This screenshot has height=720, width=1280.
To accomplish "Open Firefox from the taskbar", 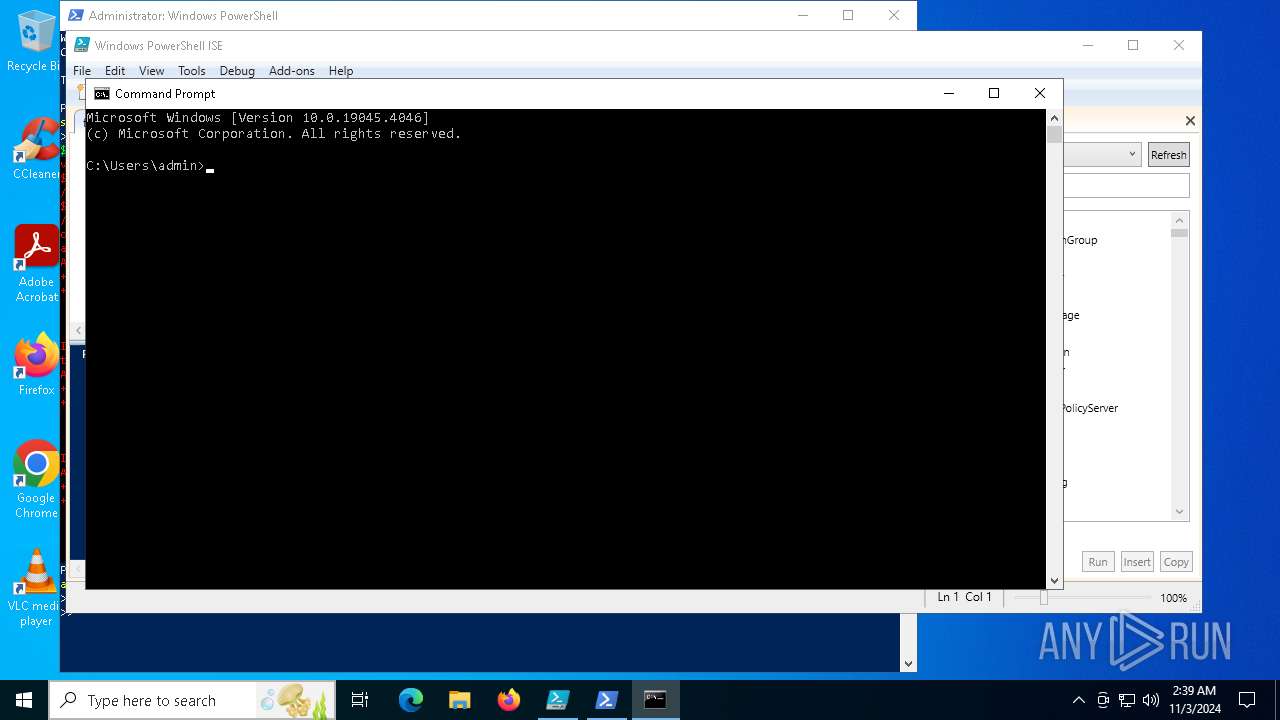I will coord(508,700).
